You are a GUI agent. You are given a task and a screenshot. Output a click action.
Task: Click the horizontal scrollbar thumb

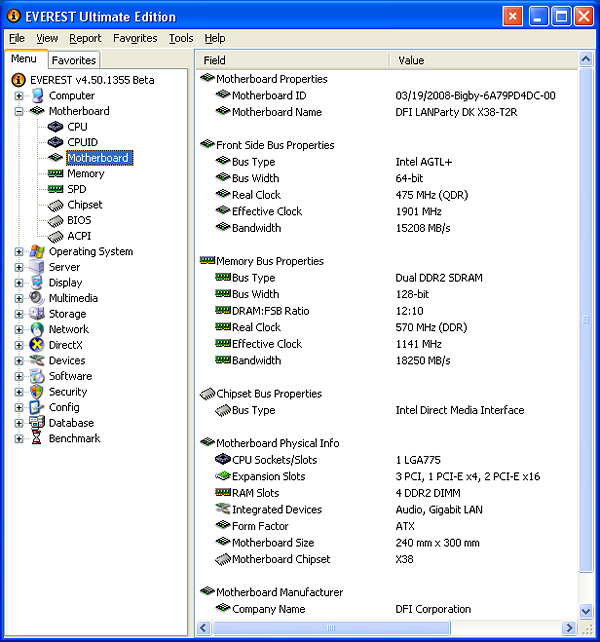[331, 627]
